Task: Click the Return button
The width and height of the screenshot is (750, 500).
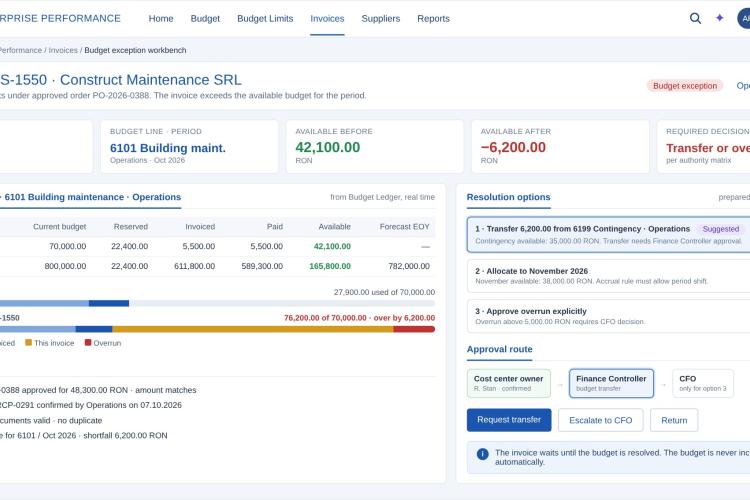Action: (674, 420)
